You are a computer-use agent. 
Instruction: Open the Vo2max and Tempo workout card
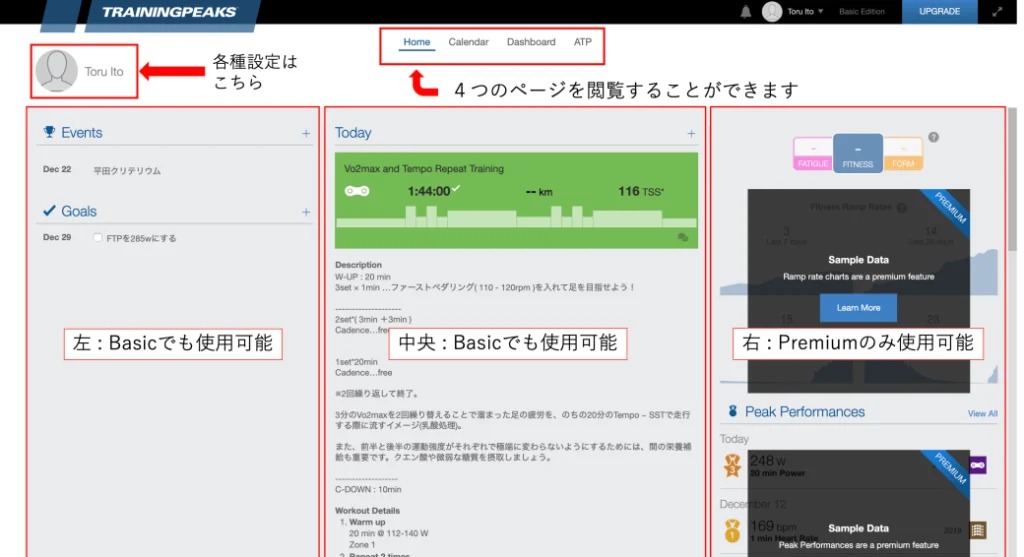[516, 199]
